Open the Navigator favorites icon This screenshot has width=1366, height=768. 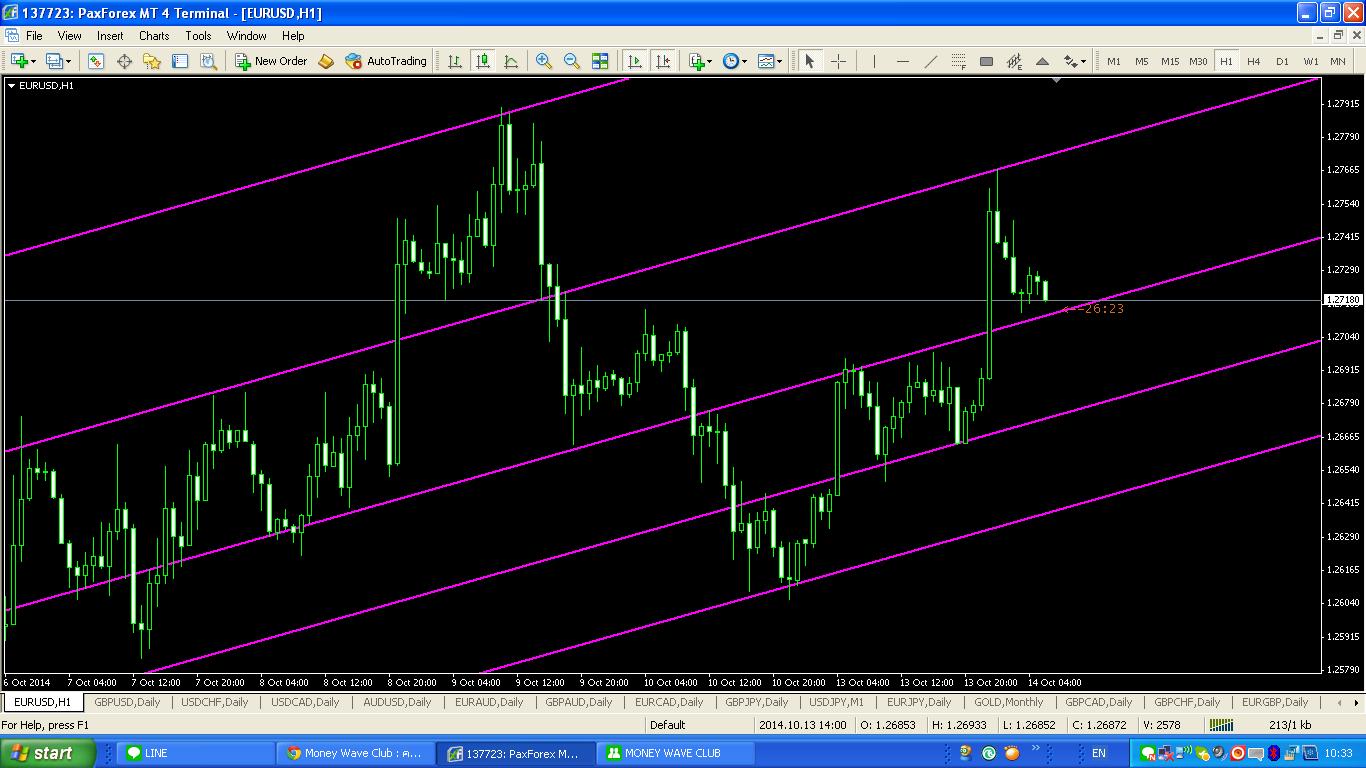[152, 61]
